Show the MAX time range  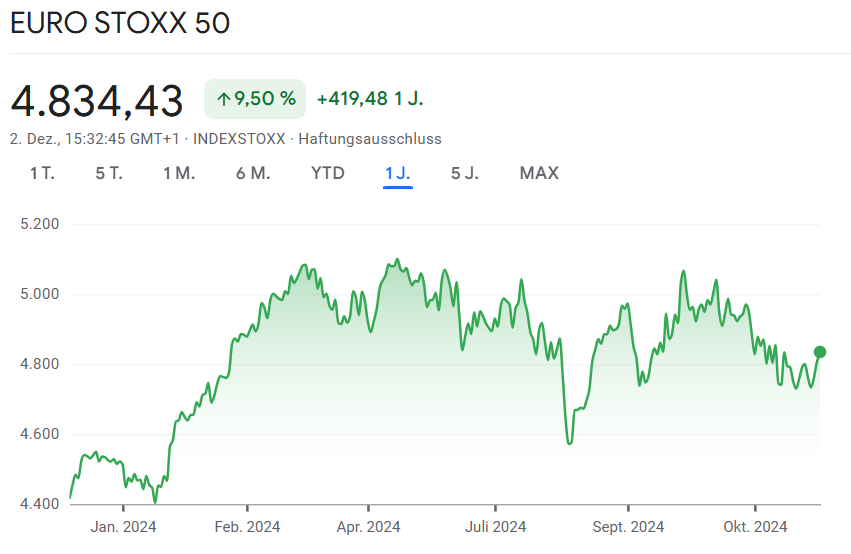pyautogui.click(x=539, y=174)
